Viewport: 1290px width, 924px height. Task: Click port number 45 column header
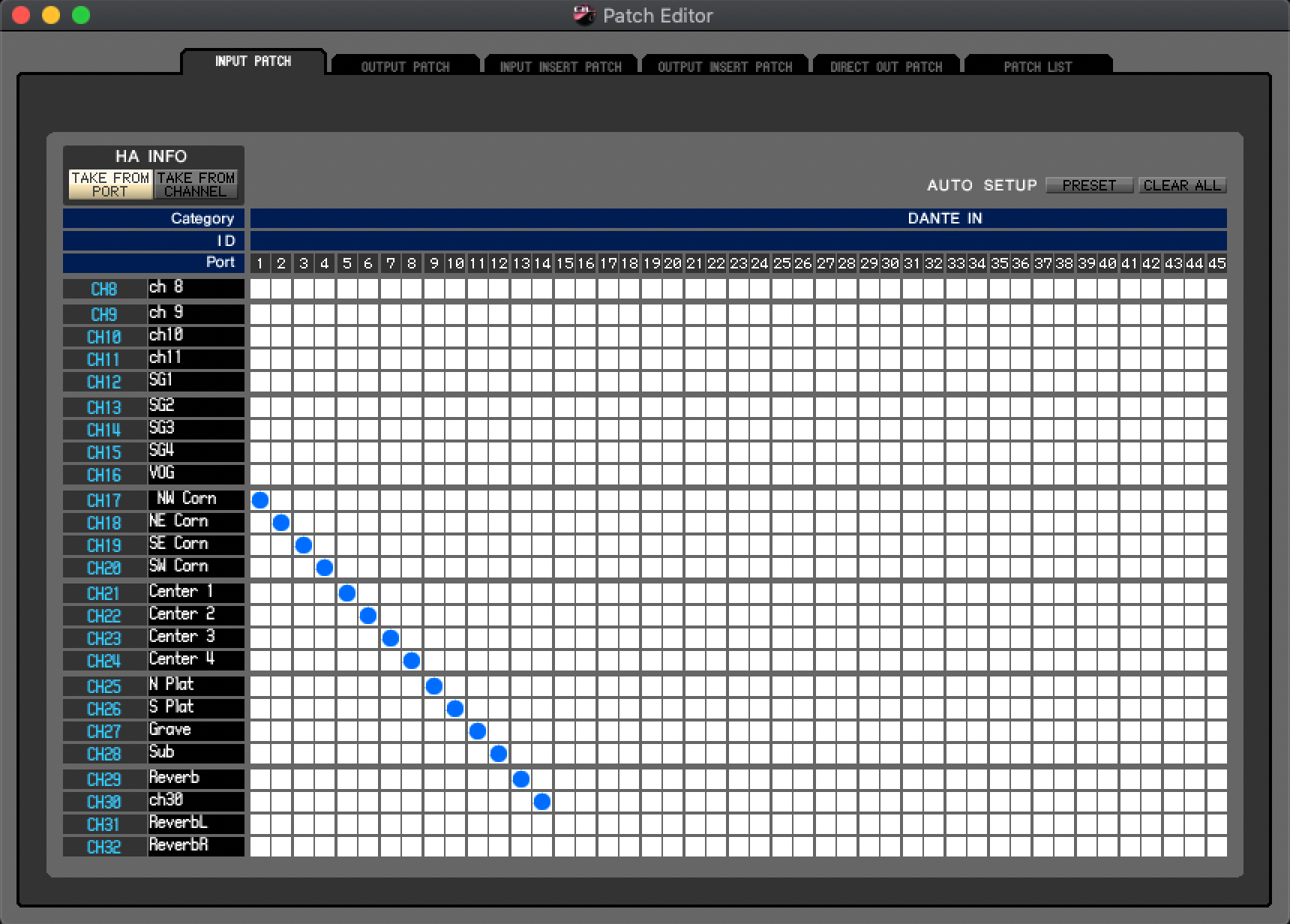pos(1216,263)
